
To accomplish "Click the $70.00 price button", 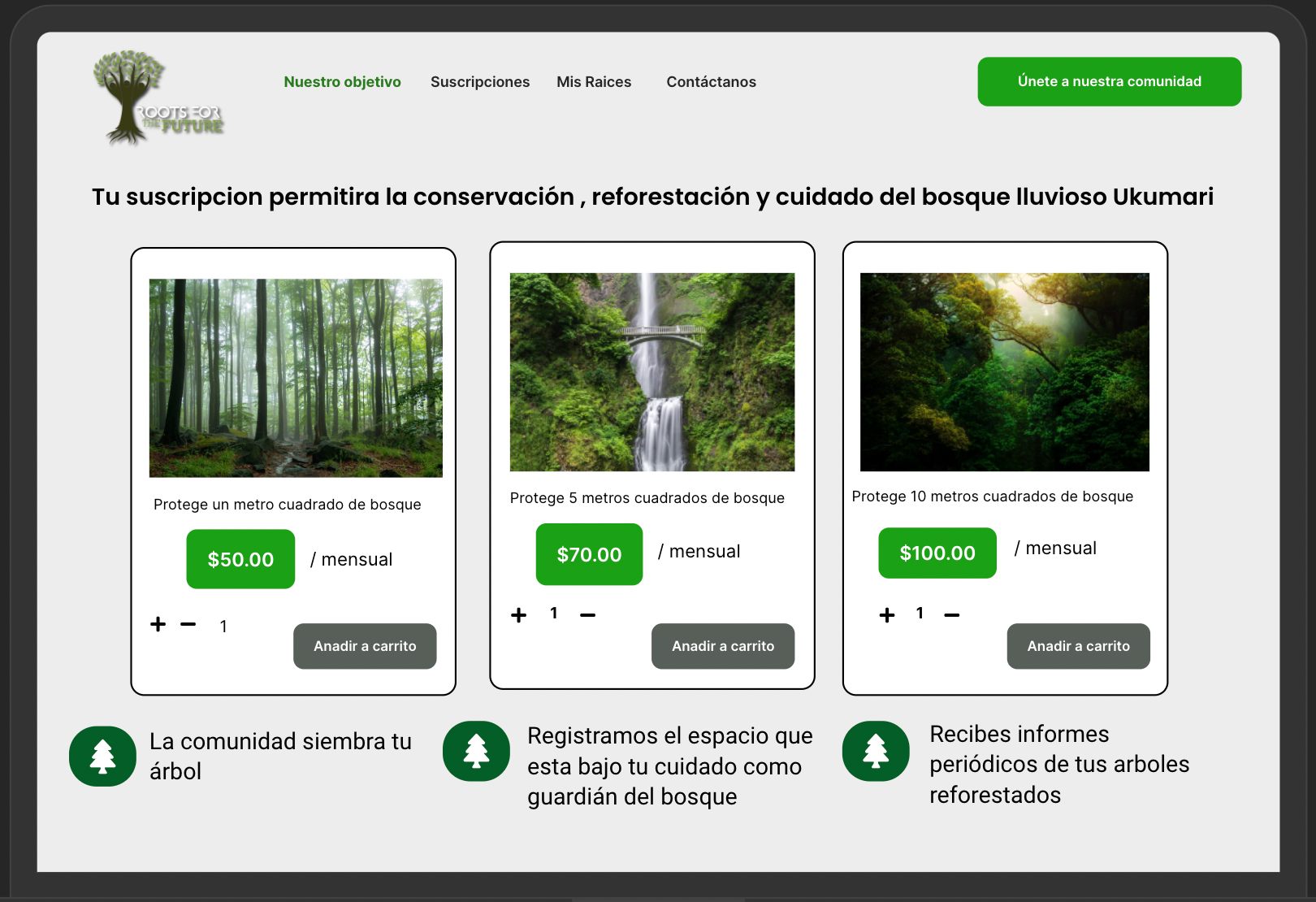I will pos(589,554).
